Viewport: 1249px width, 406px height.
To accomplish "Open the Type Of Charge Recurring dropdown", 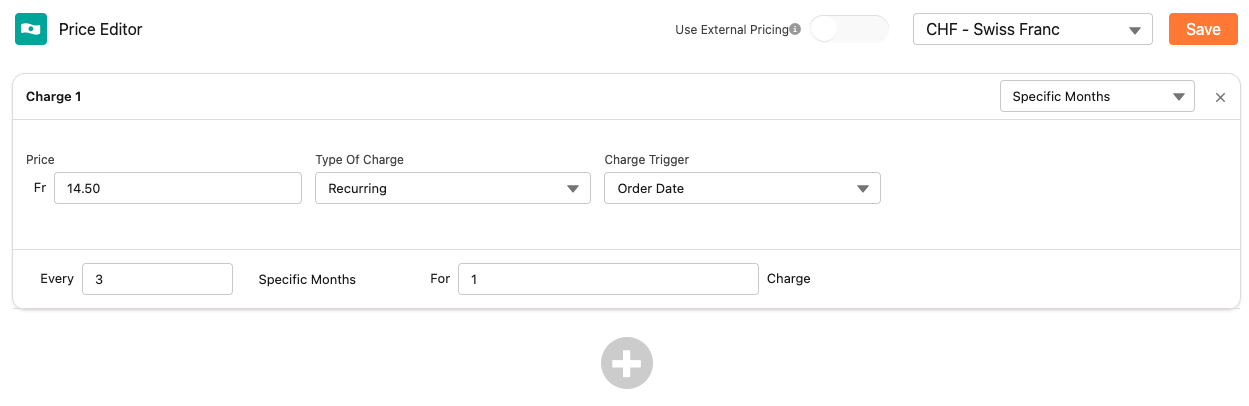I will pyautogui.click(x=452, y=188).
